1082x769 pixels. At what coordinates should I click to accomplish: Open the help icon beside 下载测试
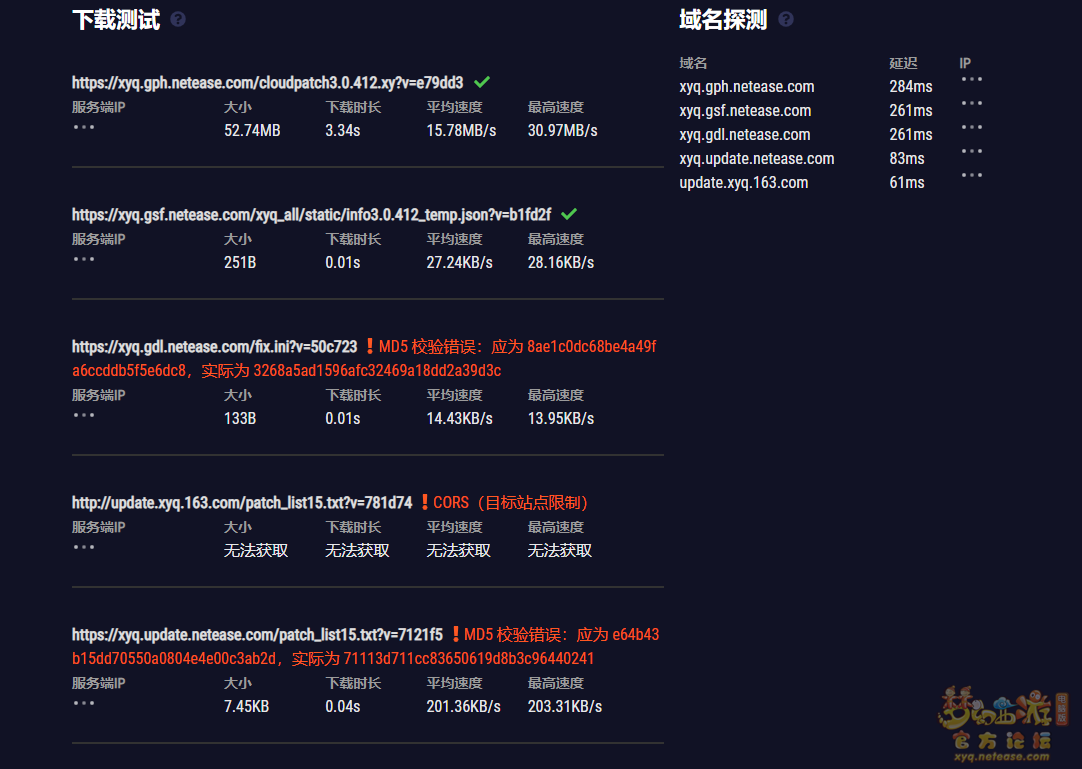click(x=178, y=19)
